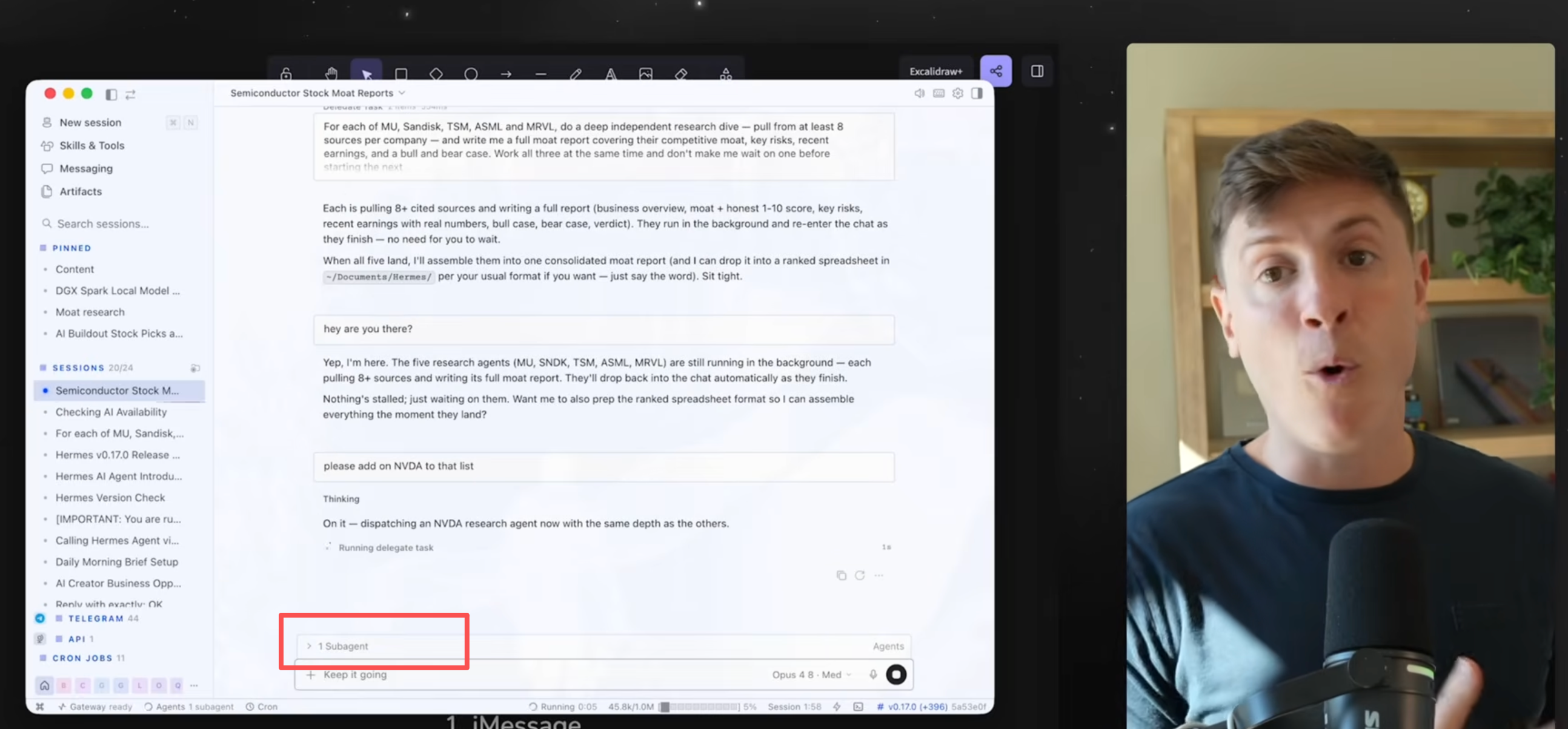The width and height of the screenshot is (1568, 729).
Task: Open pinned AI Buildout Stock Picks session
Action: coord(119,334)
